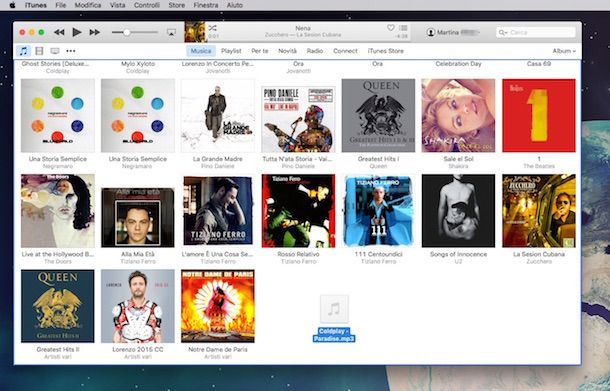Viewport: 610px width, 391px height.
Task: Select the Greatest Hits I Queen album cover
Action: pyautogui.click(x=378, y=116)
